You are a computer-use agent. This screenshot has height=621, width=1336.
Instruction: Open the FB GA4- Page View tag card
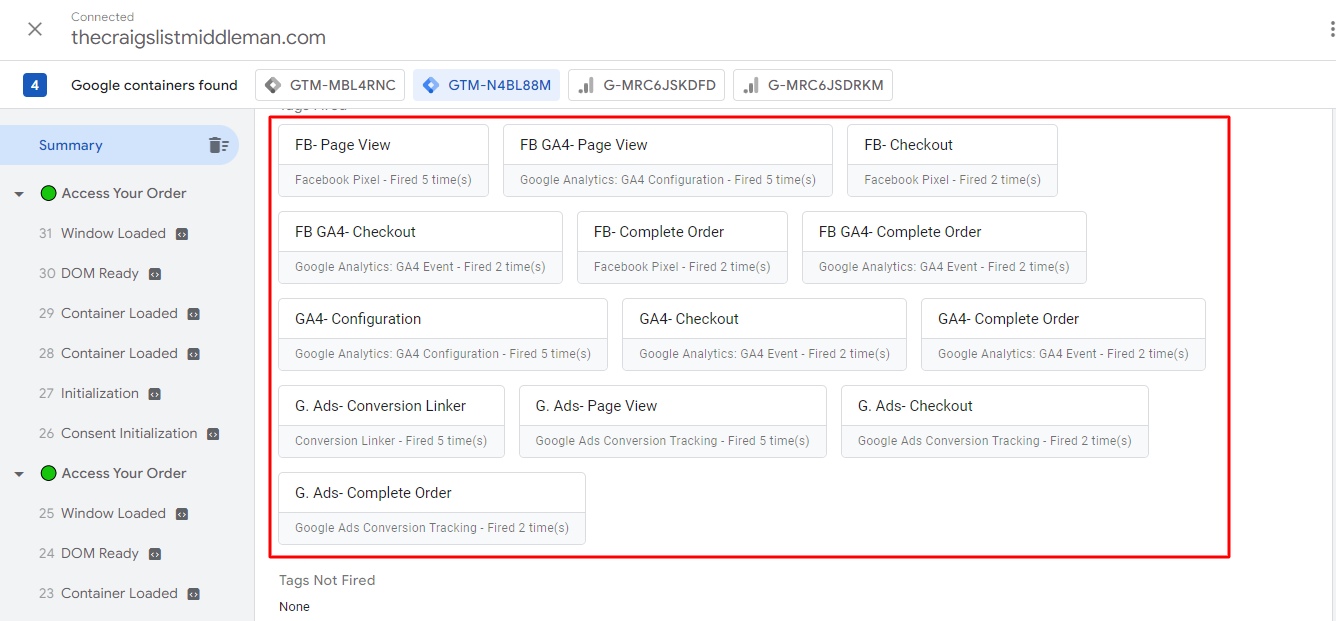click(x=668, y=160)
